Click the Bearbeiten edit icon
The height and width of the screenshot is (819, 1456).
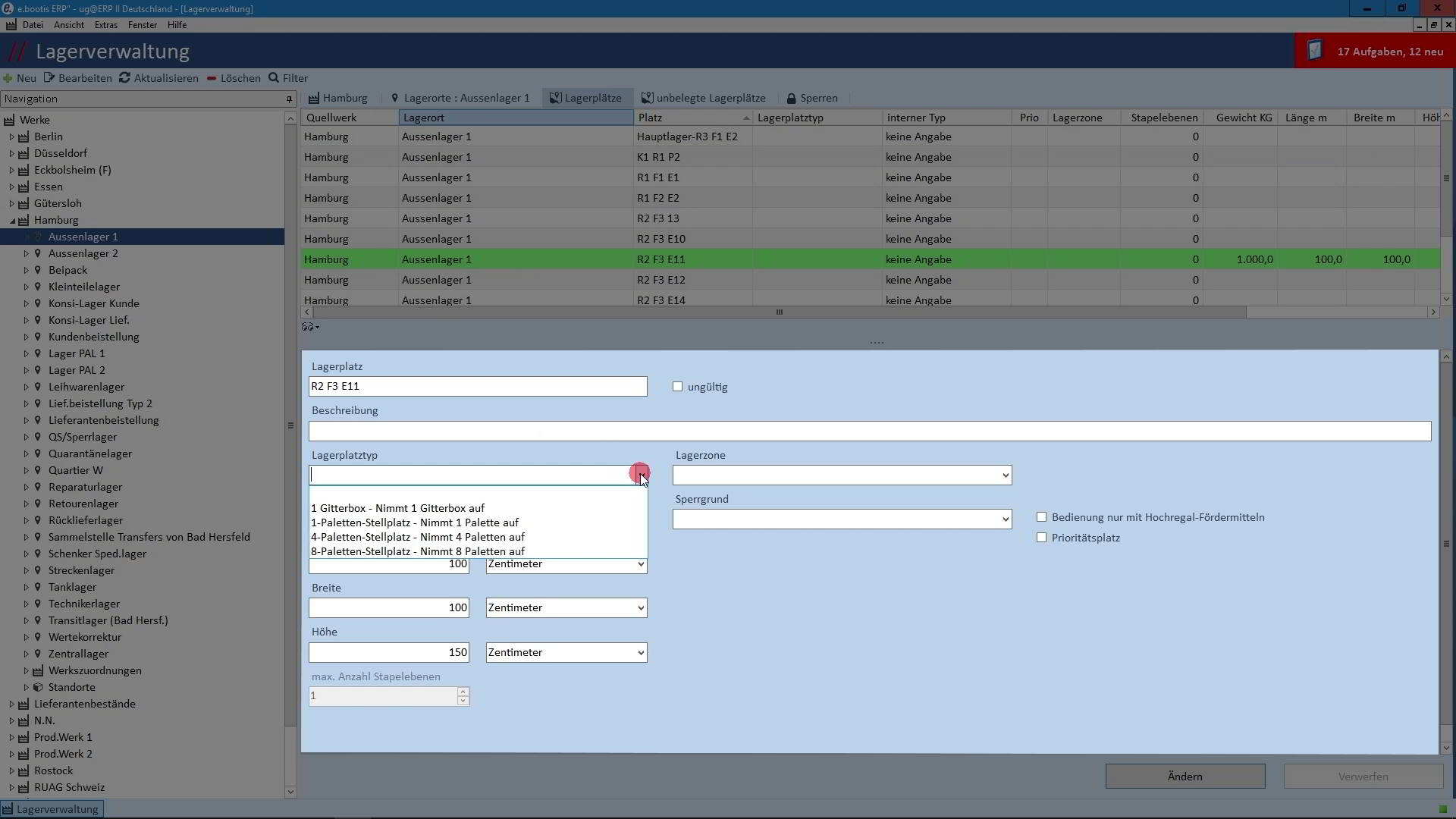point(49,78)
